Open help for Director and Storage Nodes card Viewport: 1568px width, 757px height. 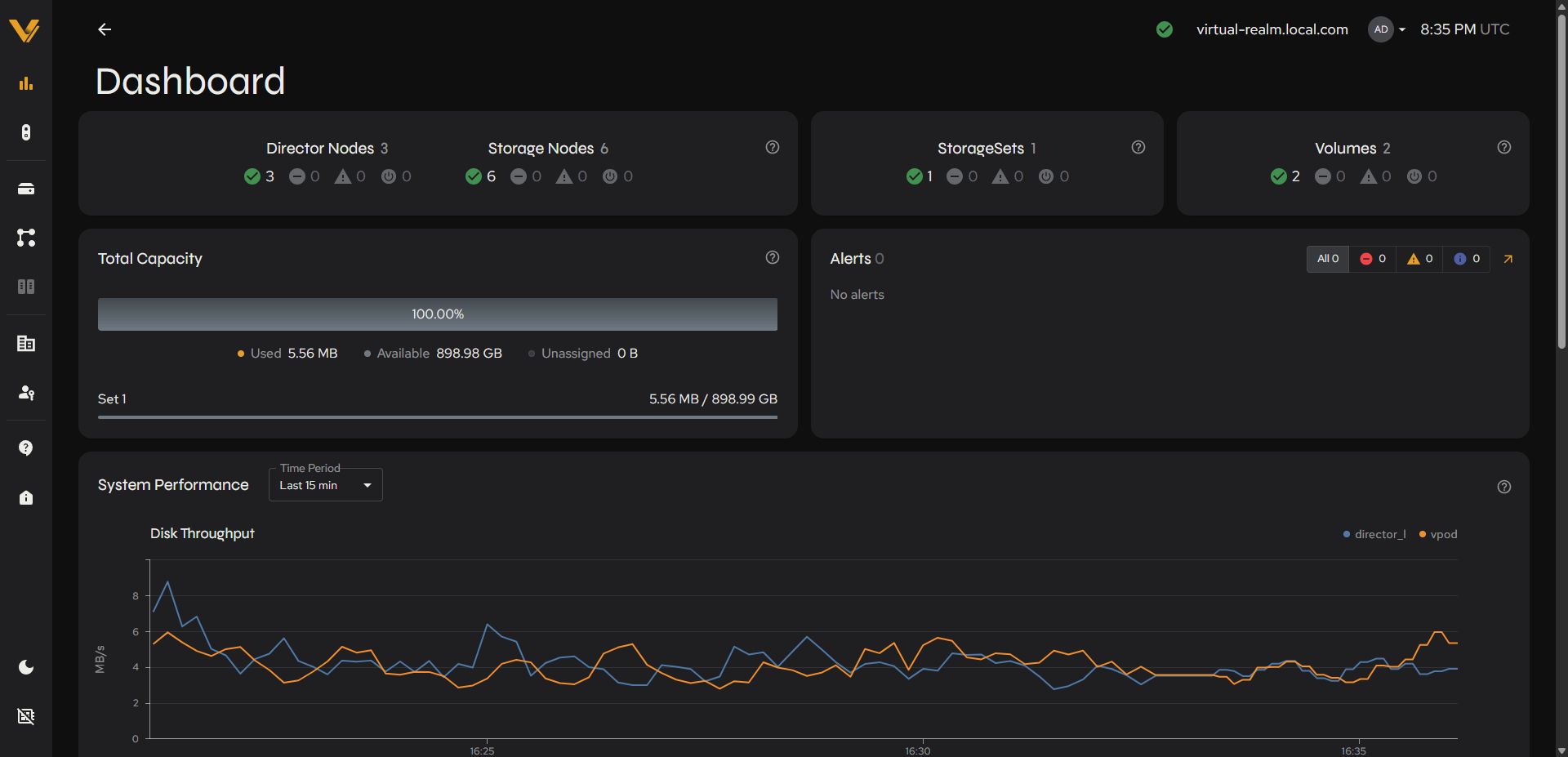773,147
